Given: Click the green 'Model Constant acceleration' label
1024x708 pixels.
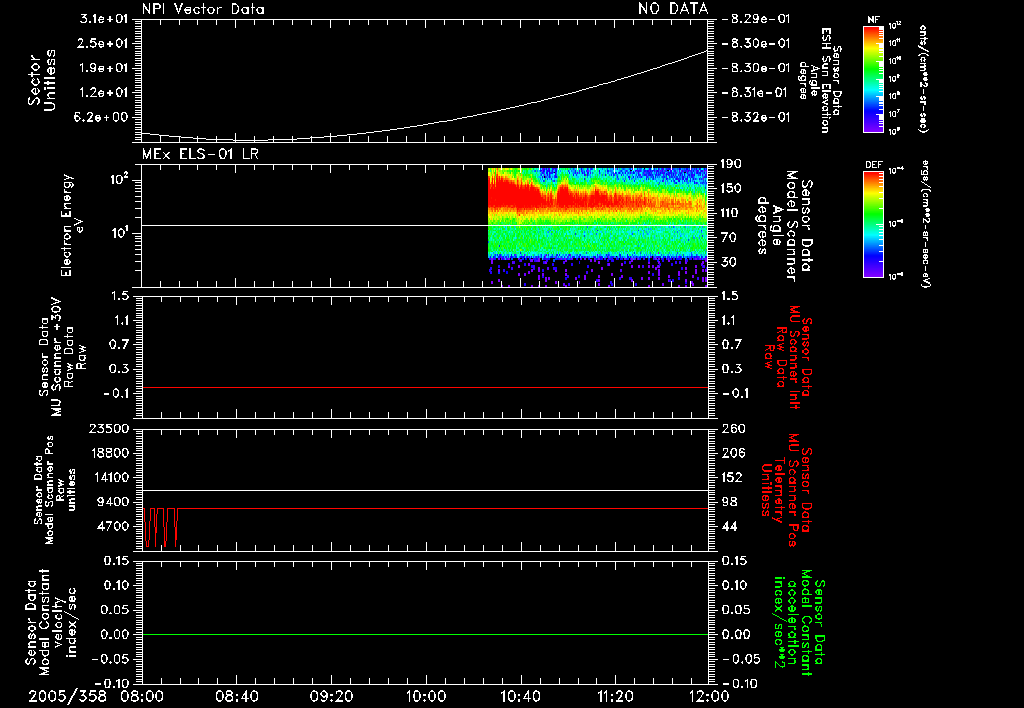Looking at the screenshot, I should click(799, 622).
